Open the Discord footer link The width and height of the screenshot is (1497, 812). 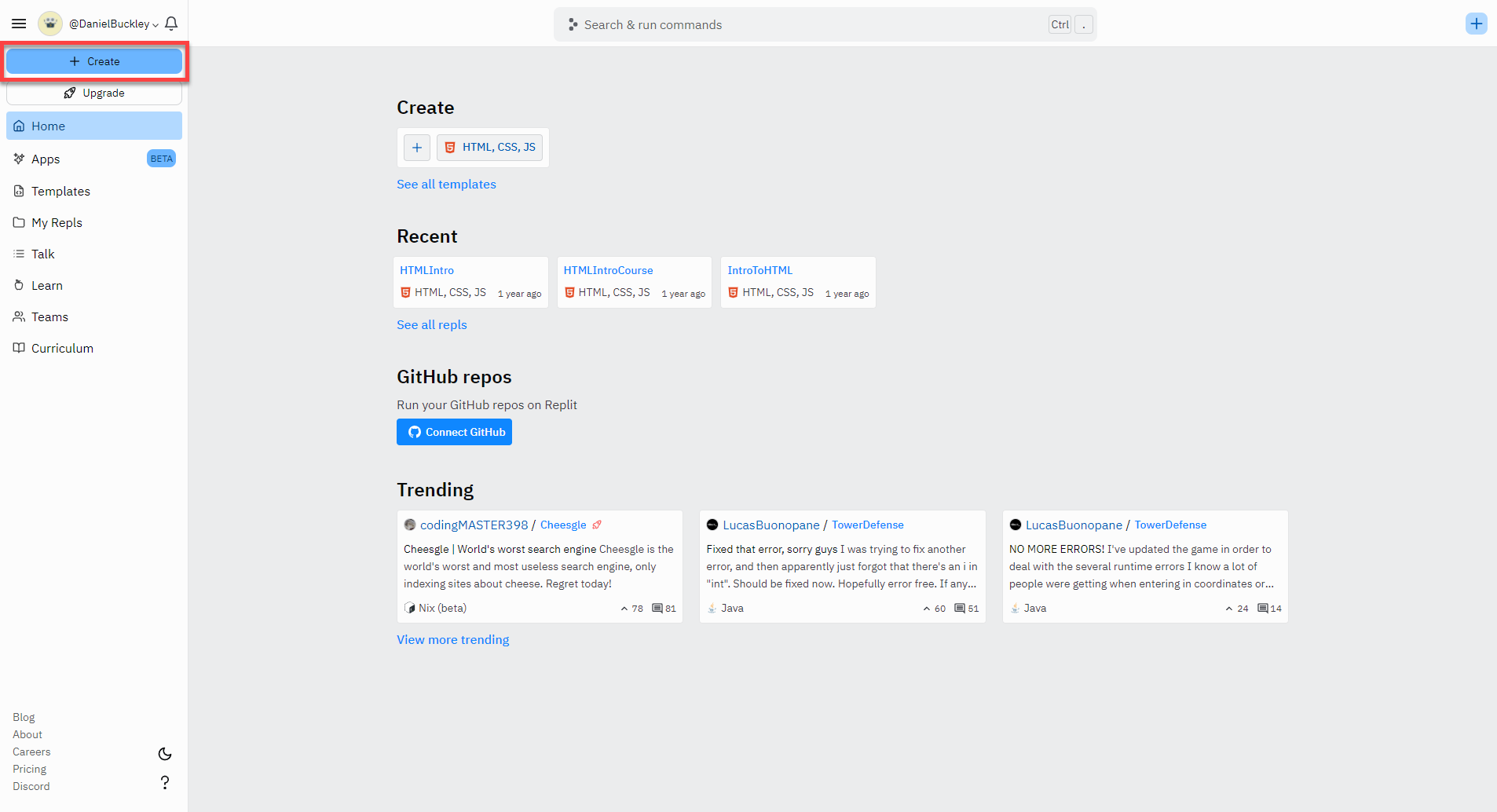tap(31, 786)
